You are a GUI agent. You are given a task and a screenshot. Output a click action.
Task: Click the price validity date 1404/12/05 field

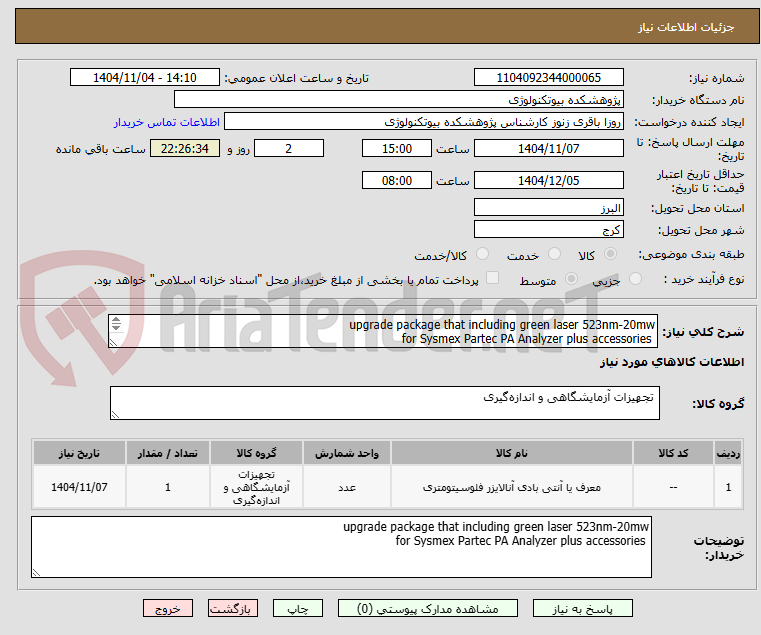(548, 180)
